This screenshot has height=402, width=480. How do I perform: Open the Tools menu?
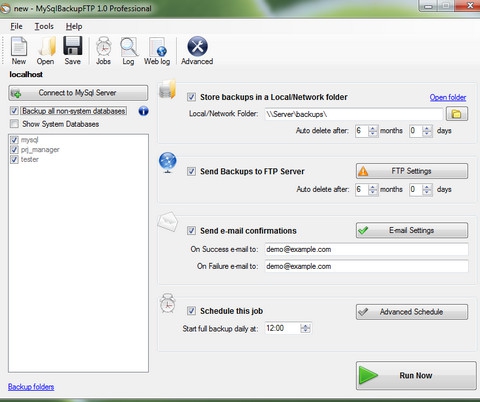pos(44,26)
